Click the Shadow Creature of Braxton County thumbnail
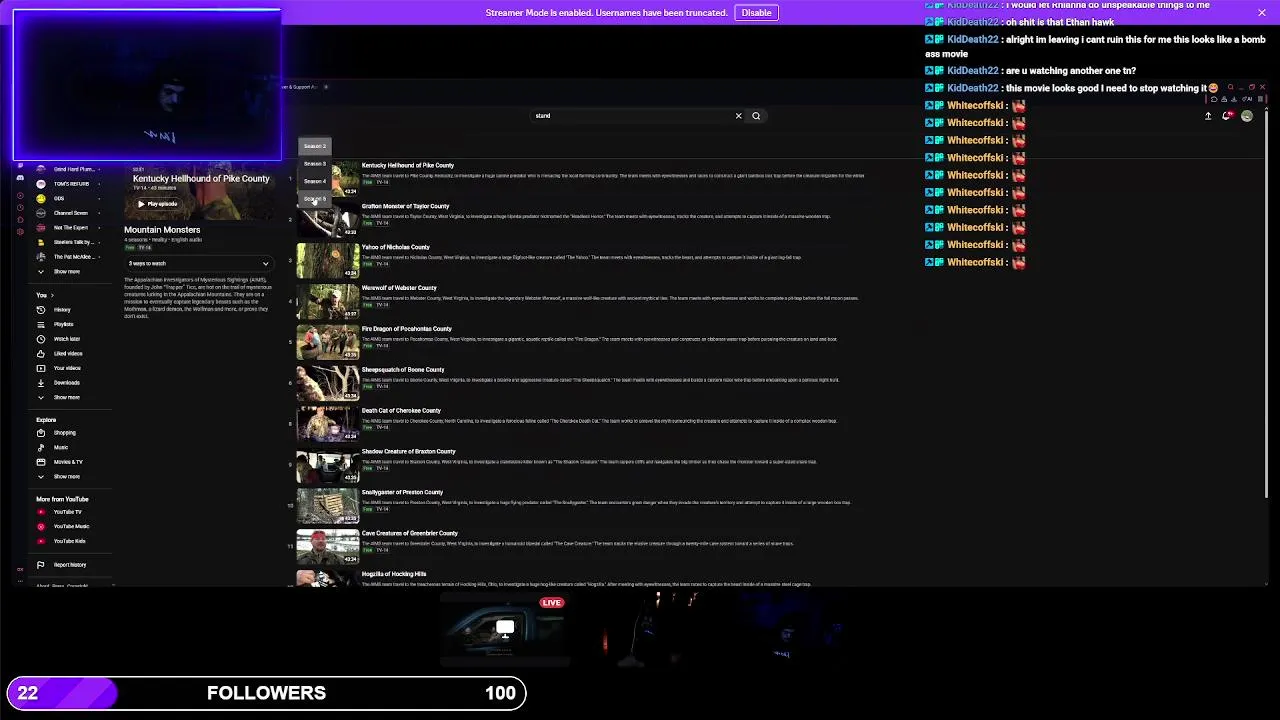Screen dimensions: 1280x720 coord(327,465)
